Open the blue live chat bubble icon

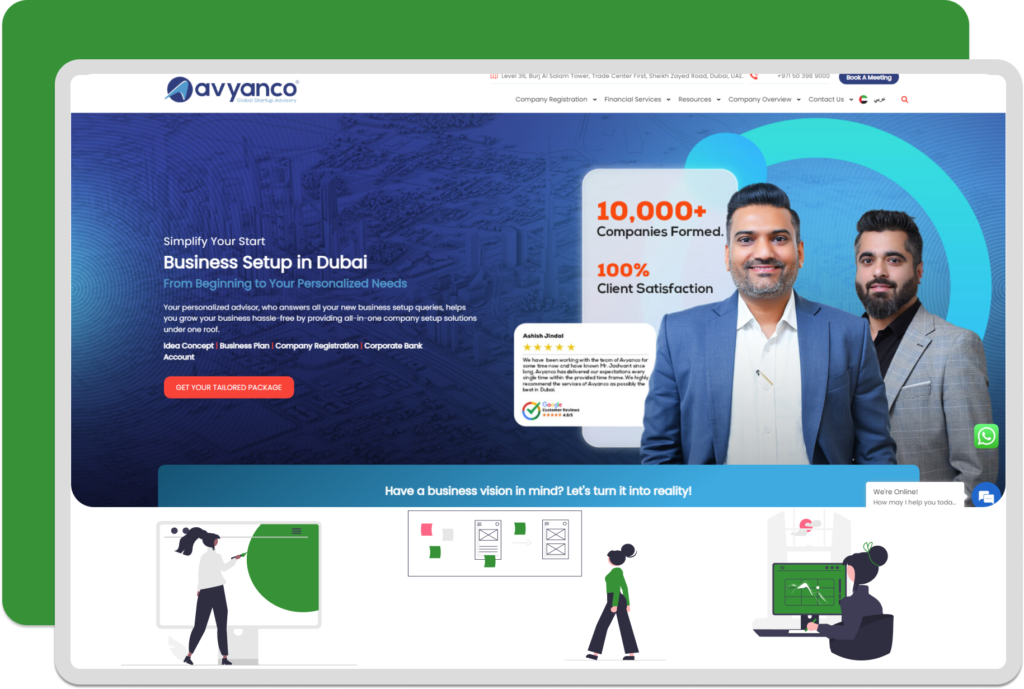pos(986,496)
